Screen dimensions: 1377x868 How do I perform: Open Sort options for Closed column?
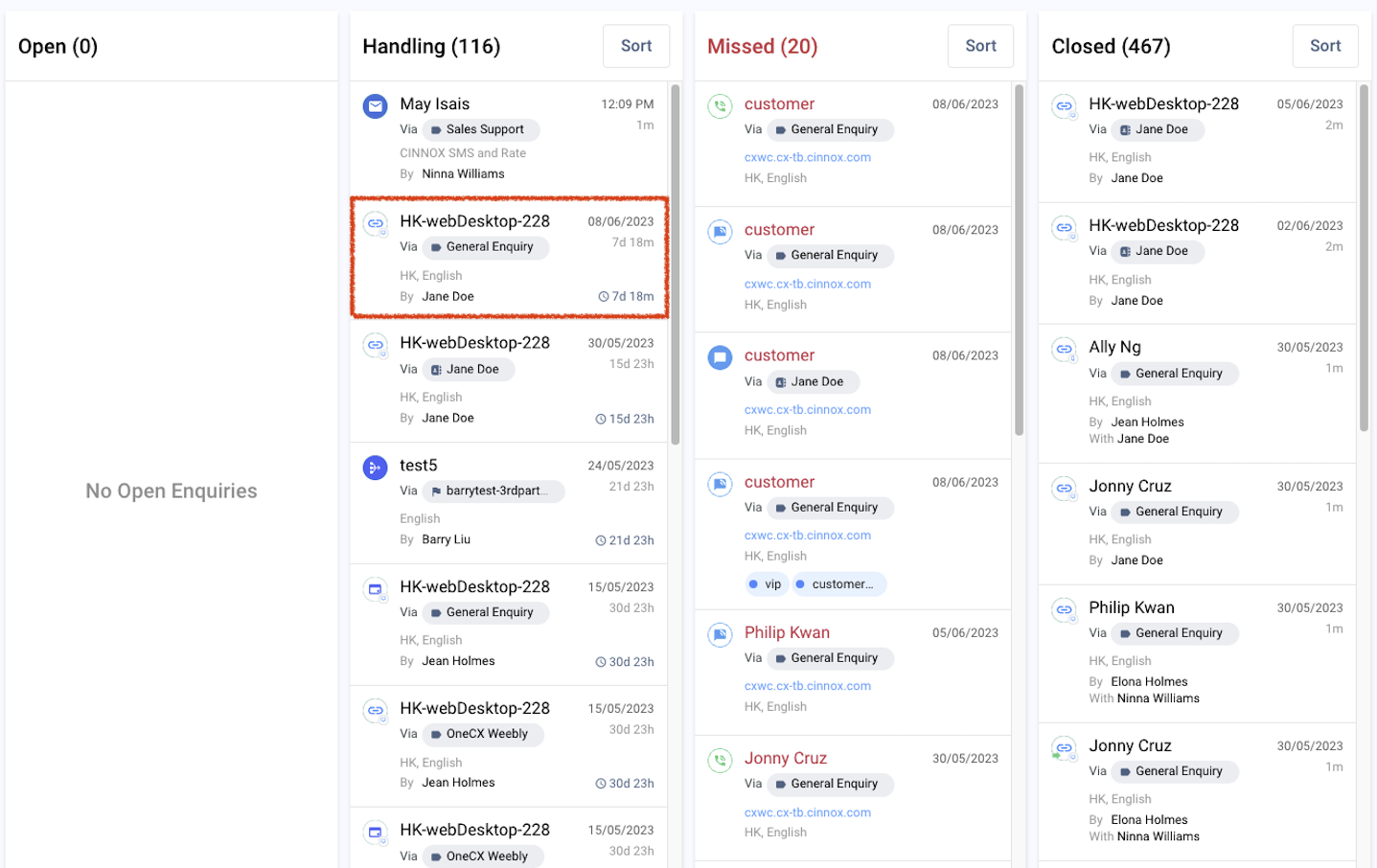click(1325, 46)
